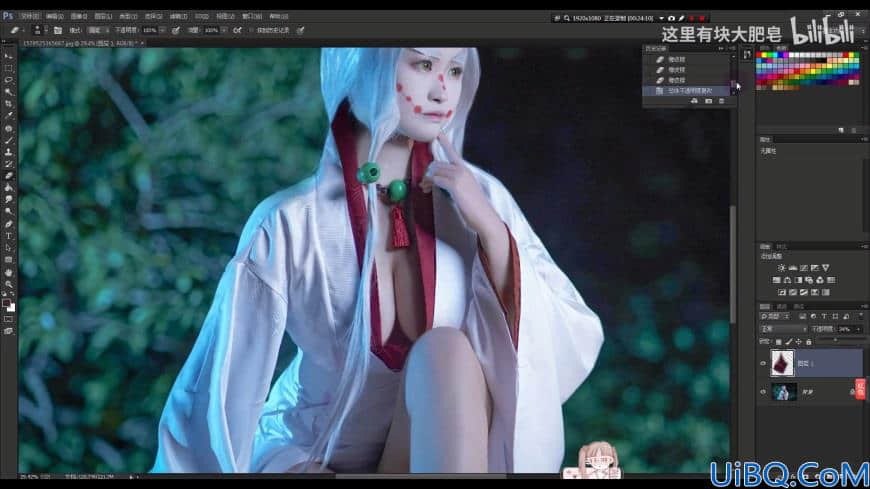Switch to the Channels (通道) tab
Screen dimensions: 870x489
pyautogui.click(x=782, y=306)
